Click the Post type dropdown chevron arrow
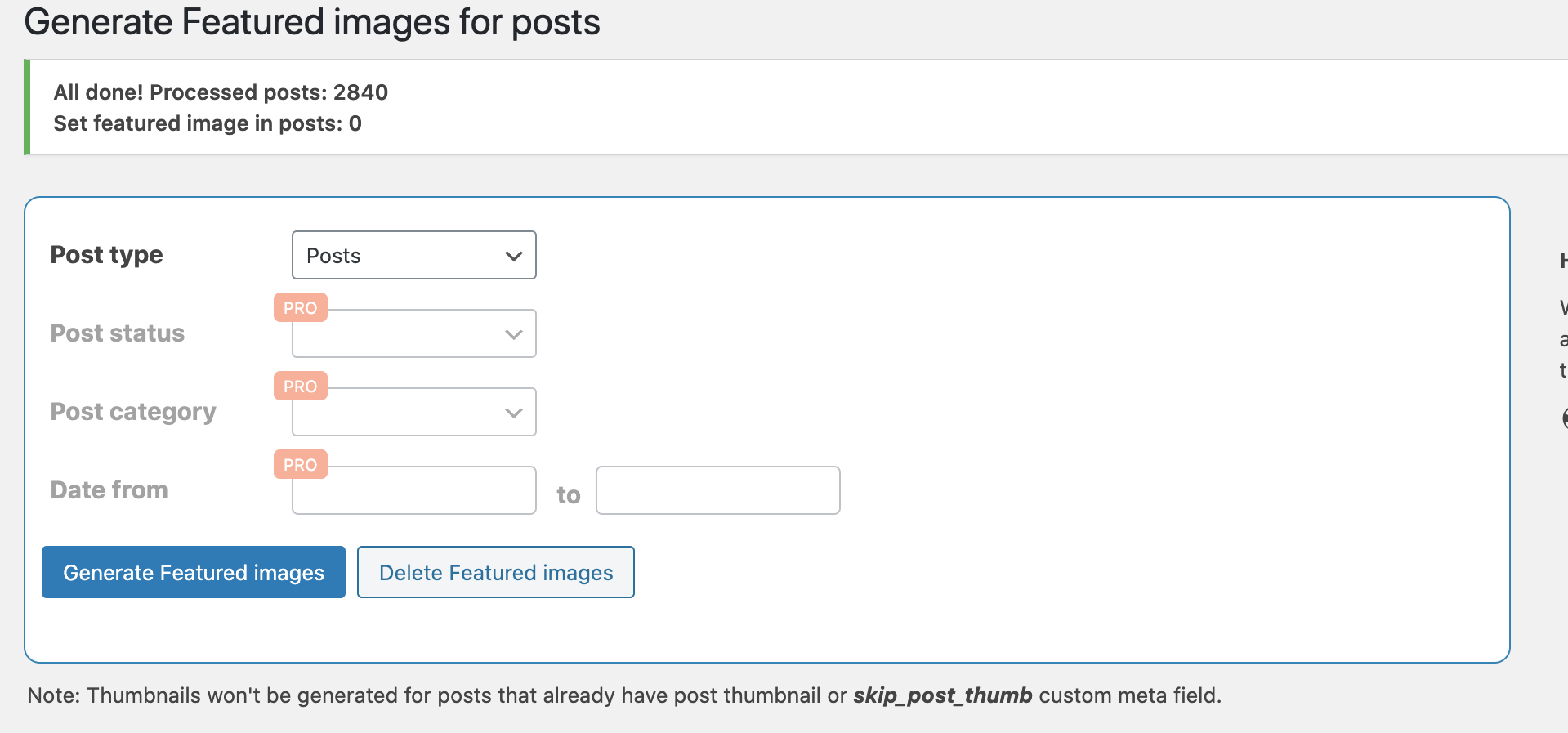 (514, 256)
